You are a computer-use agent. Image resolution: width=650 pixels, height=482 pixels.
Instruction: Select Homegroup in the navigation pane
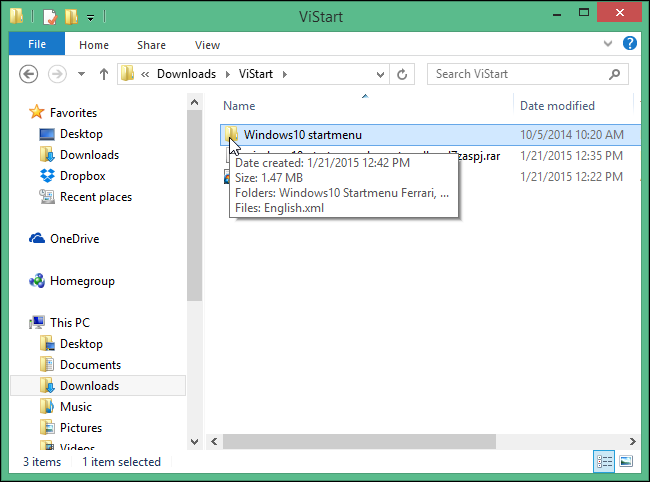tap(82, 281)
